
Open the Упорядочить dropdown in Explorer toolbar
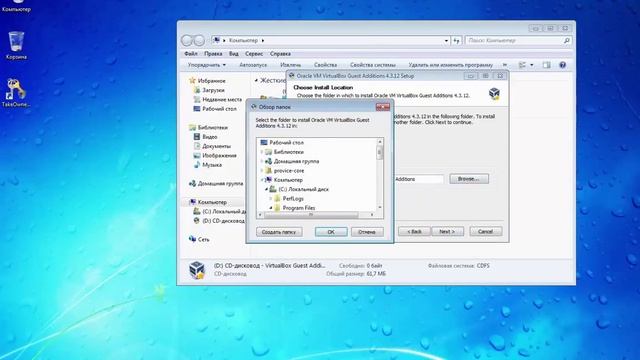[207, 65]
